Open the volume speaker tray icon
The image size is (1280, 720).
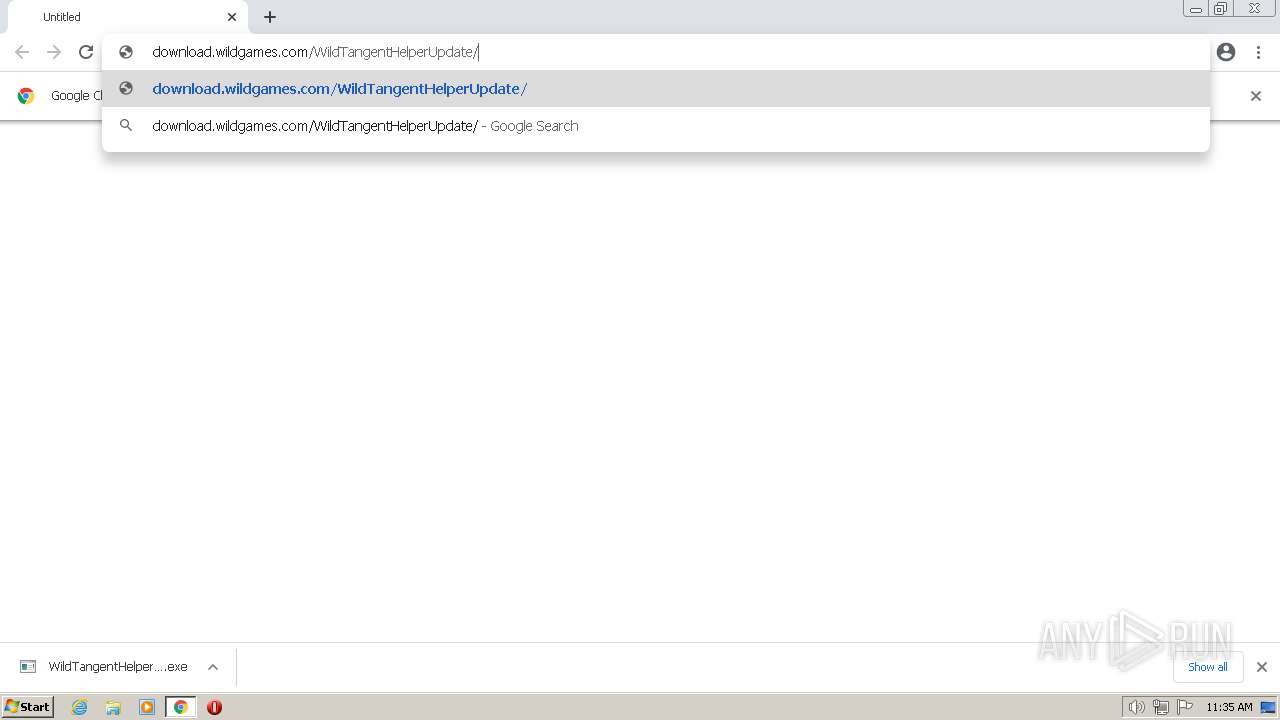pos(1136,707)
